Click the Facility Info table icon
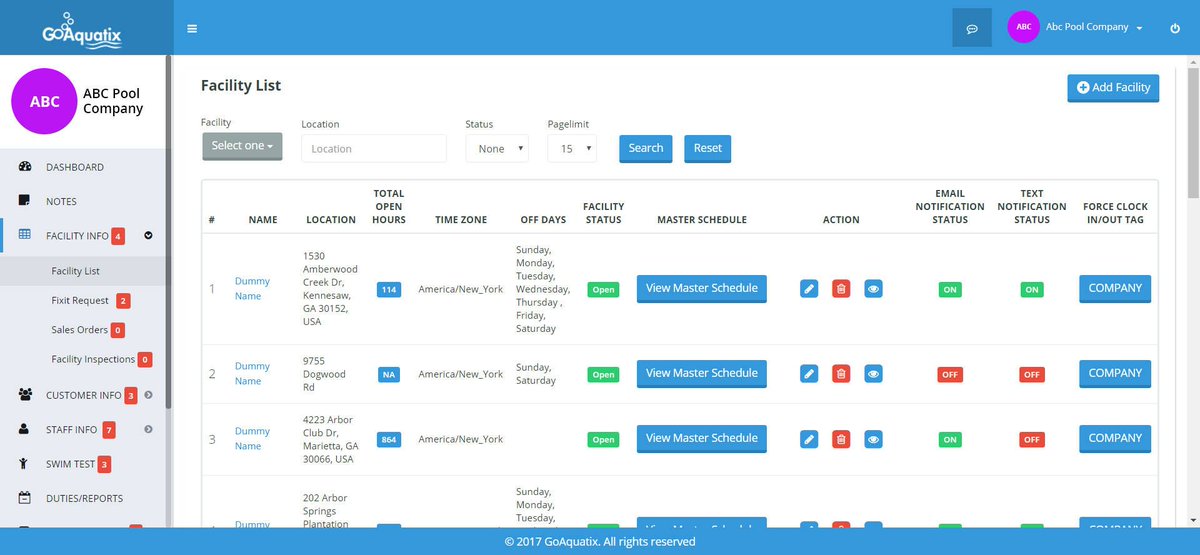Screen dimensions: 1200x555 [25, 236]
